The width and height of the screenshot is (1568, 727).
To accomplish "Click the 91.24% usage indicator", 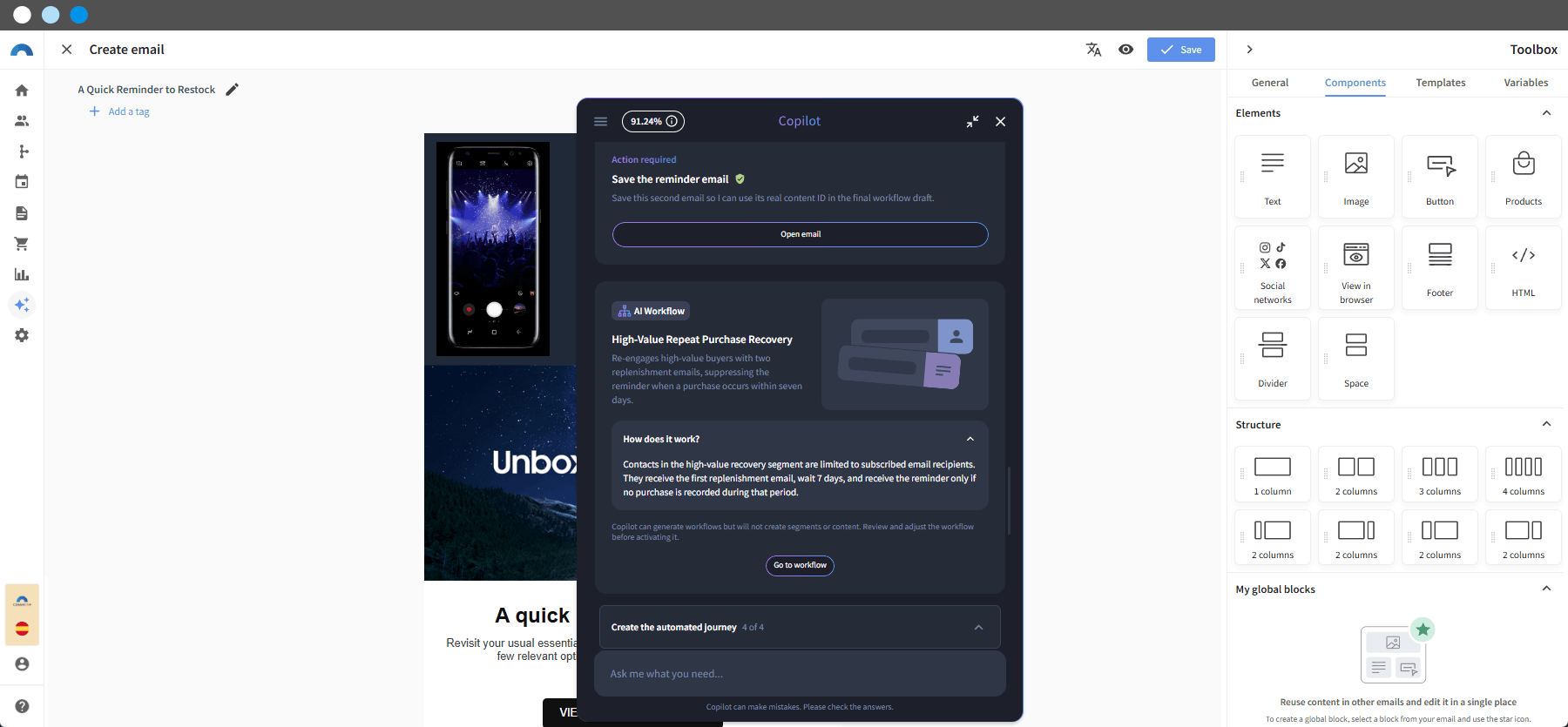I will [x=652, y=121].
